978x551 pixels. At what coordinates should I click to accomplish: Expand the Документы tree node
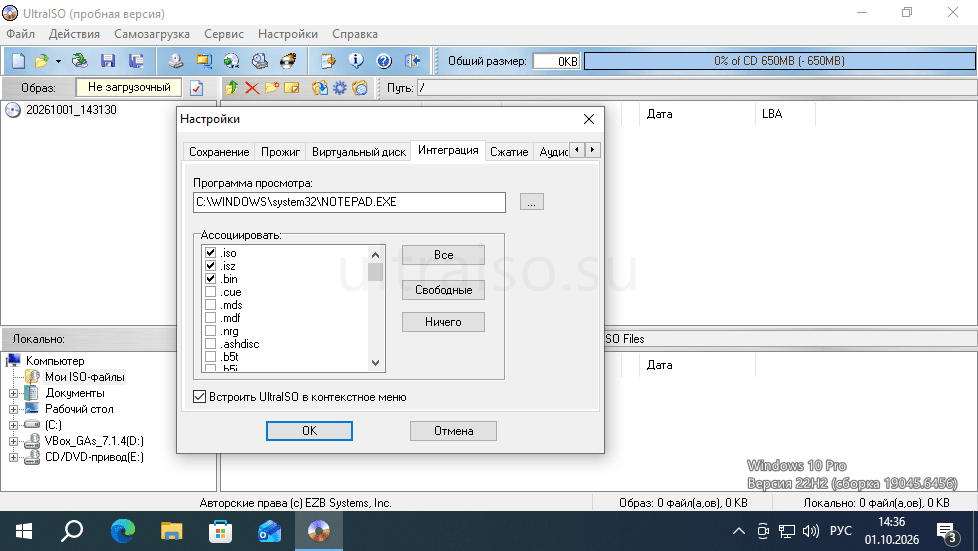click(x=13, y=393)
